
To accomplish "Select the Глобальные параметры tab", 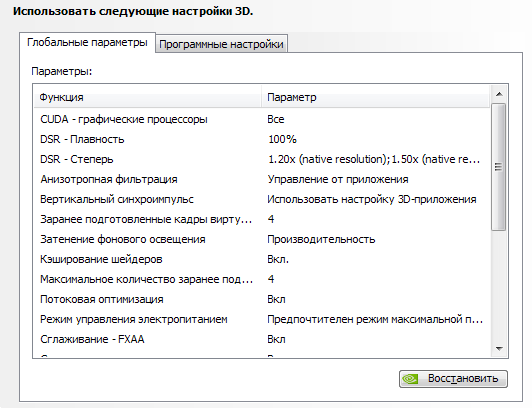I will click(x=87, y=42).
